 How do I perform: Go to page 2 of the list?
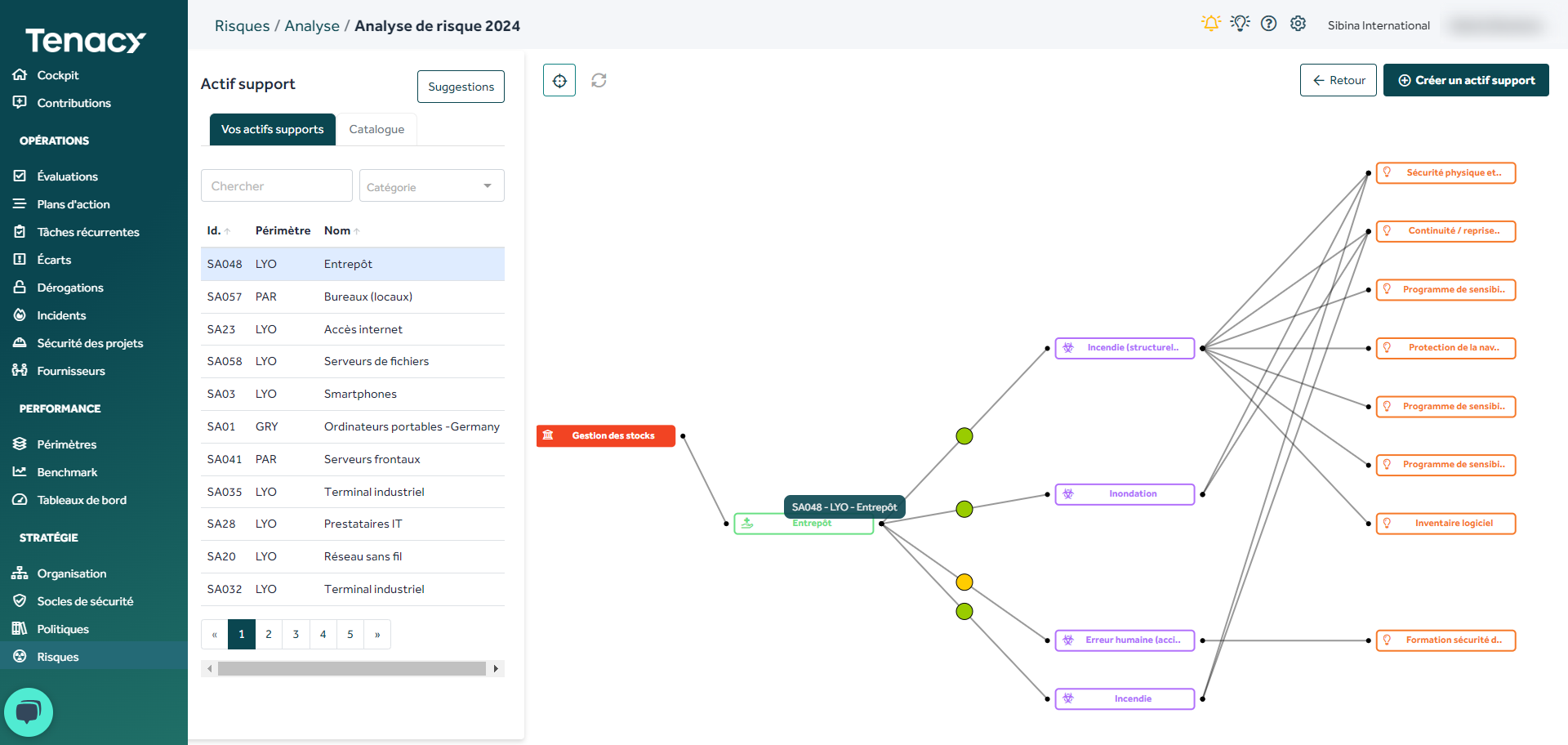pos(269,634)
